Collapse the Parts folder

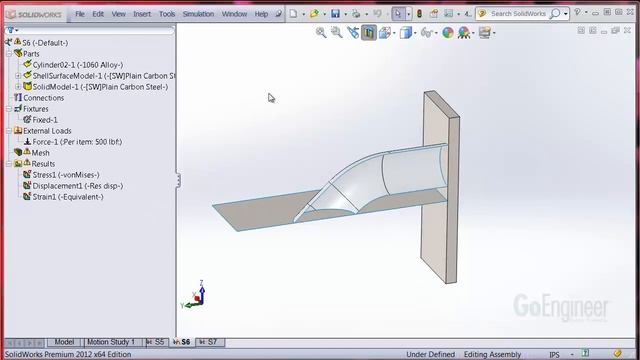[9, 54]
